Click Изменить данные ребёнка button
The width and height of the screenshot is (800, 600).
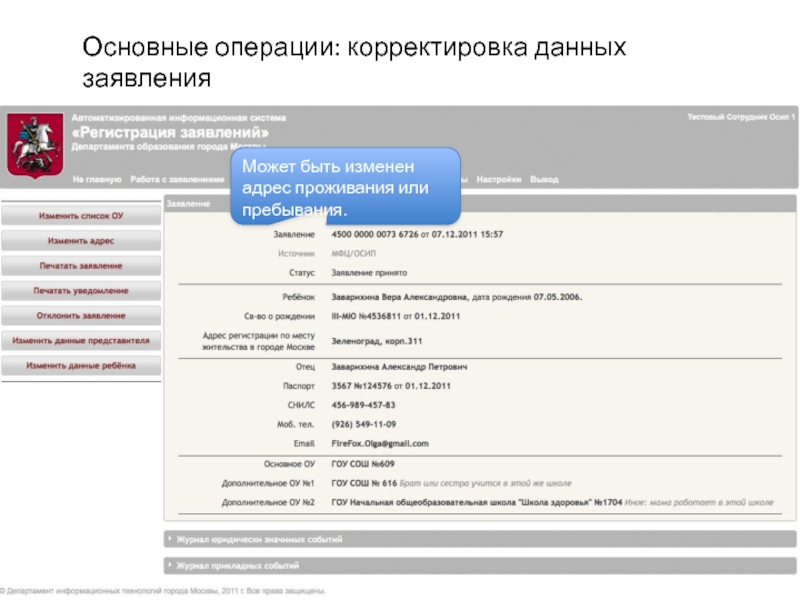(81, 366)
